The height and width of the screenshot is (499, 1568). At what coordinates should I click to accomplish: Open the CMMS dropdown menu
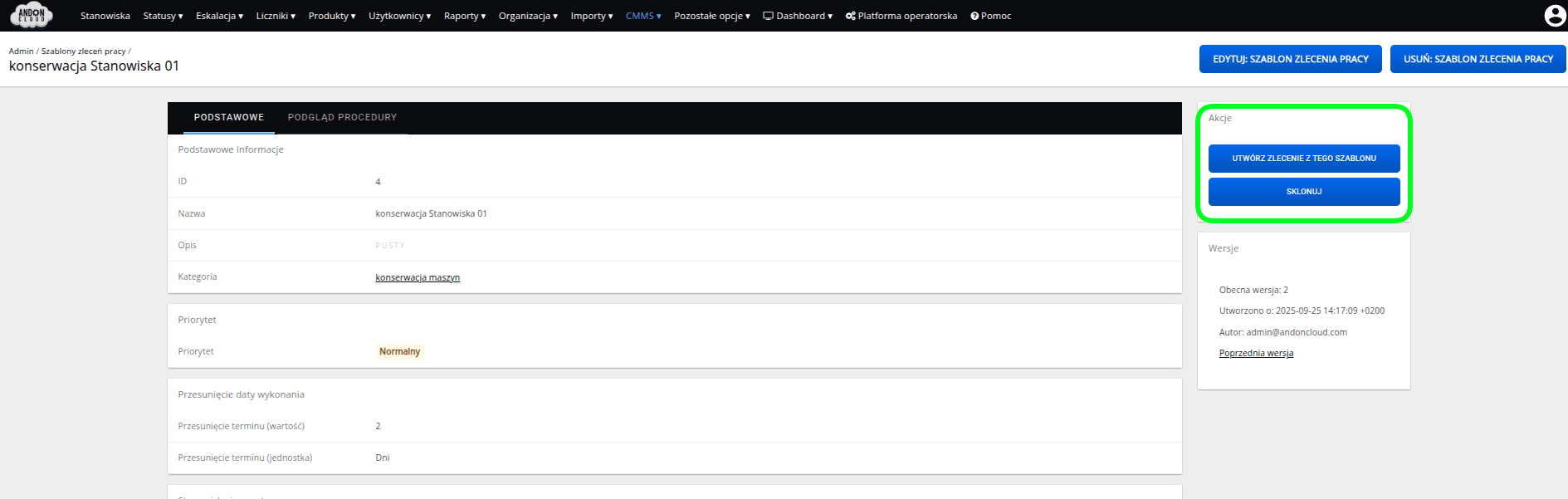643,16
